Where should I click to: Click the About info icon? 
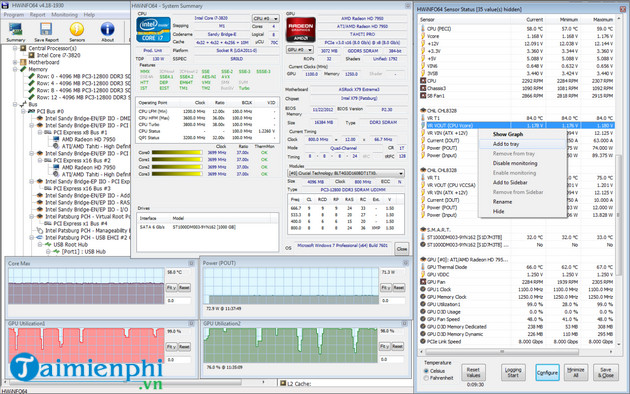coord(107,29)
